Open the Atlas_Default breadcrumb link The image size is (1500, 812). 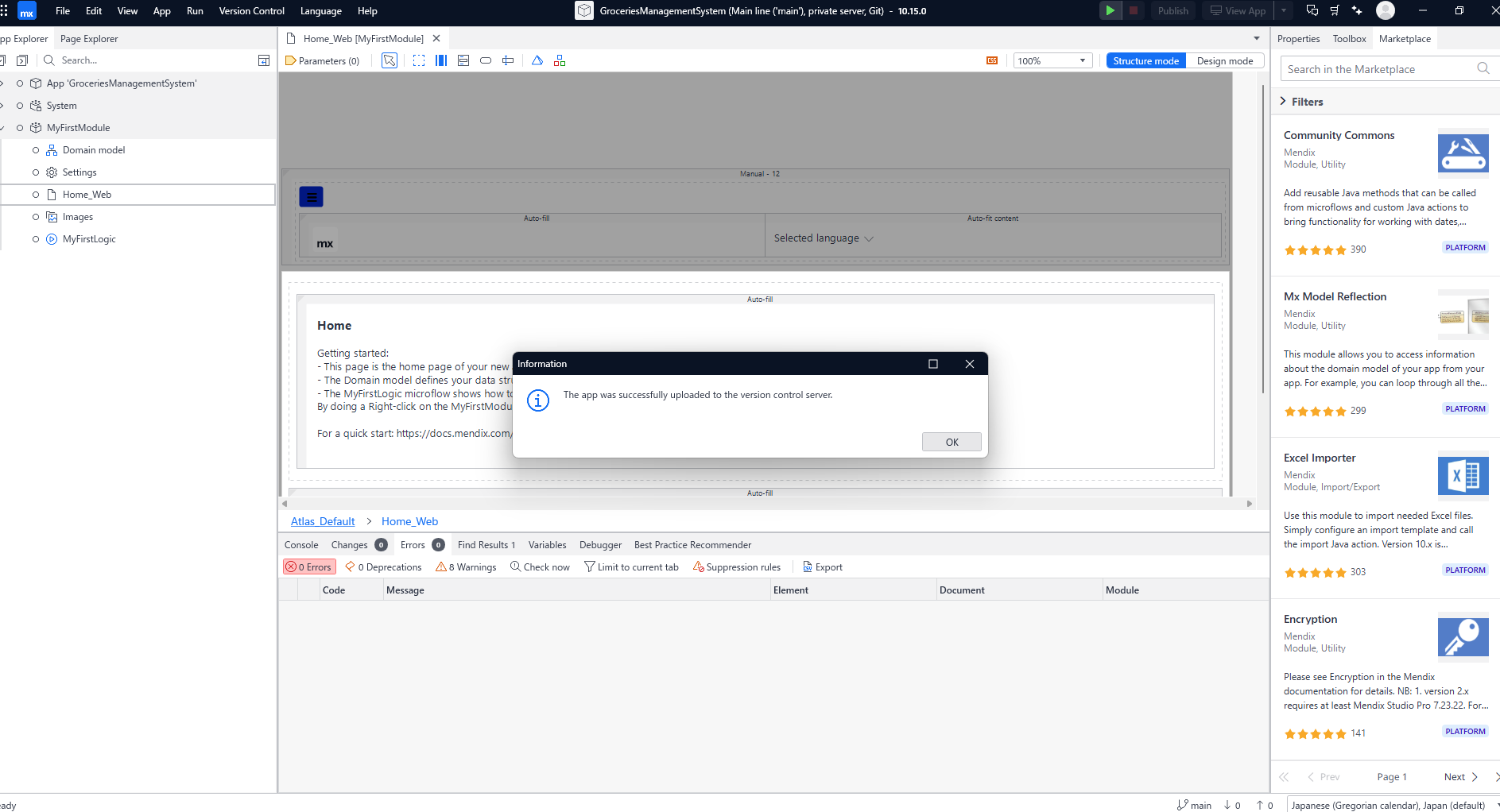click(x=322, y=520)
